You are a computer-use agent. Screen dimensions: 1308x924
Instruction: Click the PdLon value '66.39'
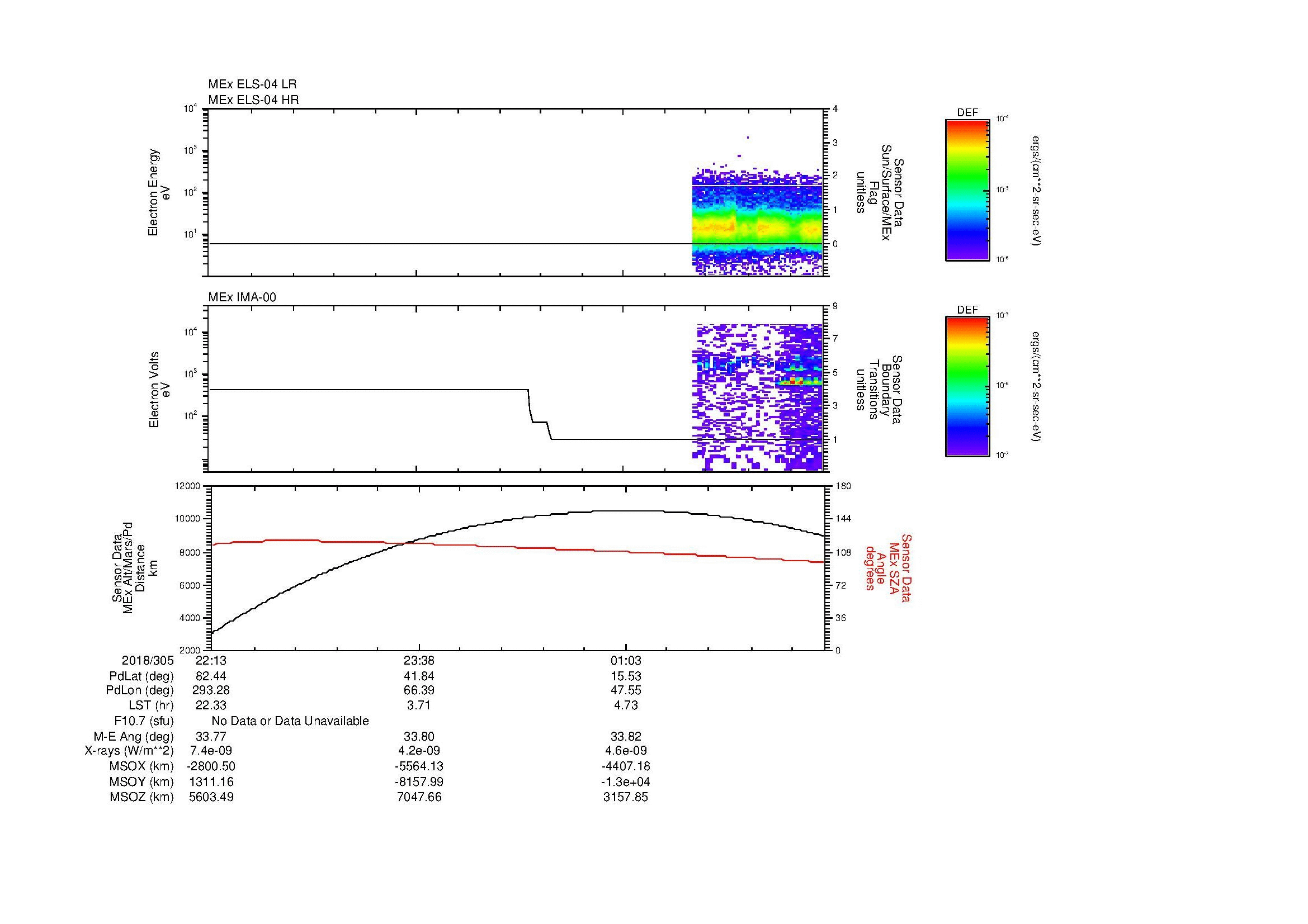(419, 690)
